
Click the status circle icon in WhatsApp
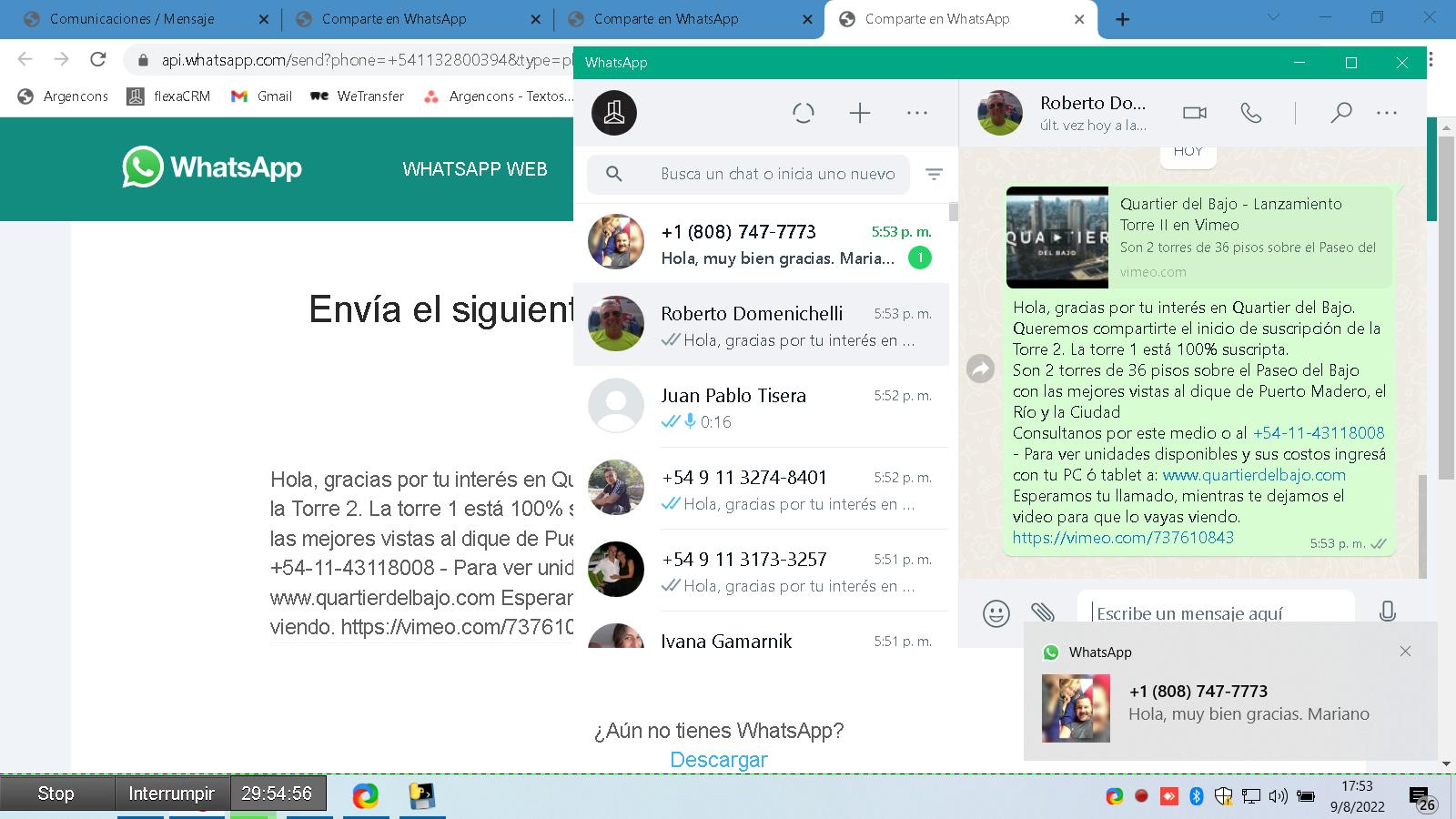click(804, 113)
